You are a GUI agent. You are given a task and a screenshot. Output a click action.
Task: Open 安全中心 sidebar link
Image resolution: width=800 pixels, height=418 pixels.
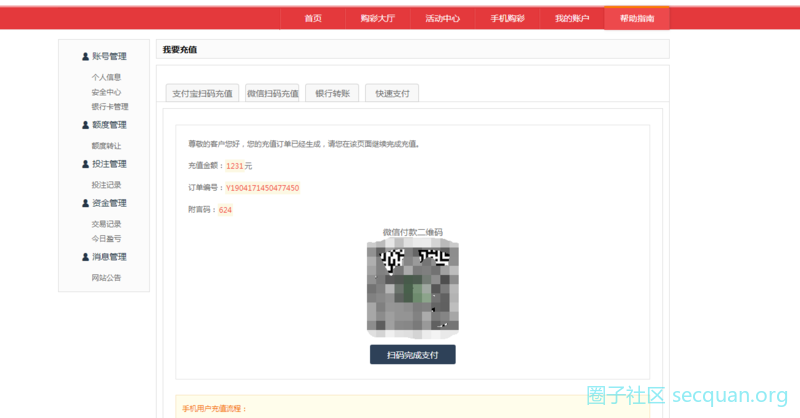coord(106,92)
